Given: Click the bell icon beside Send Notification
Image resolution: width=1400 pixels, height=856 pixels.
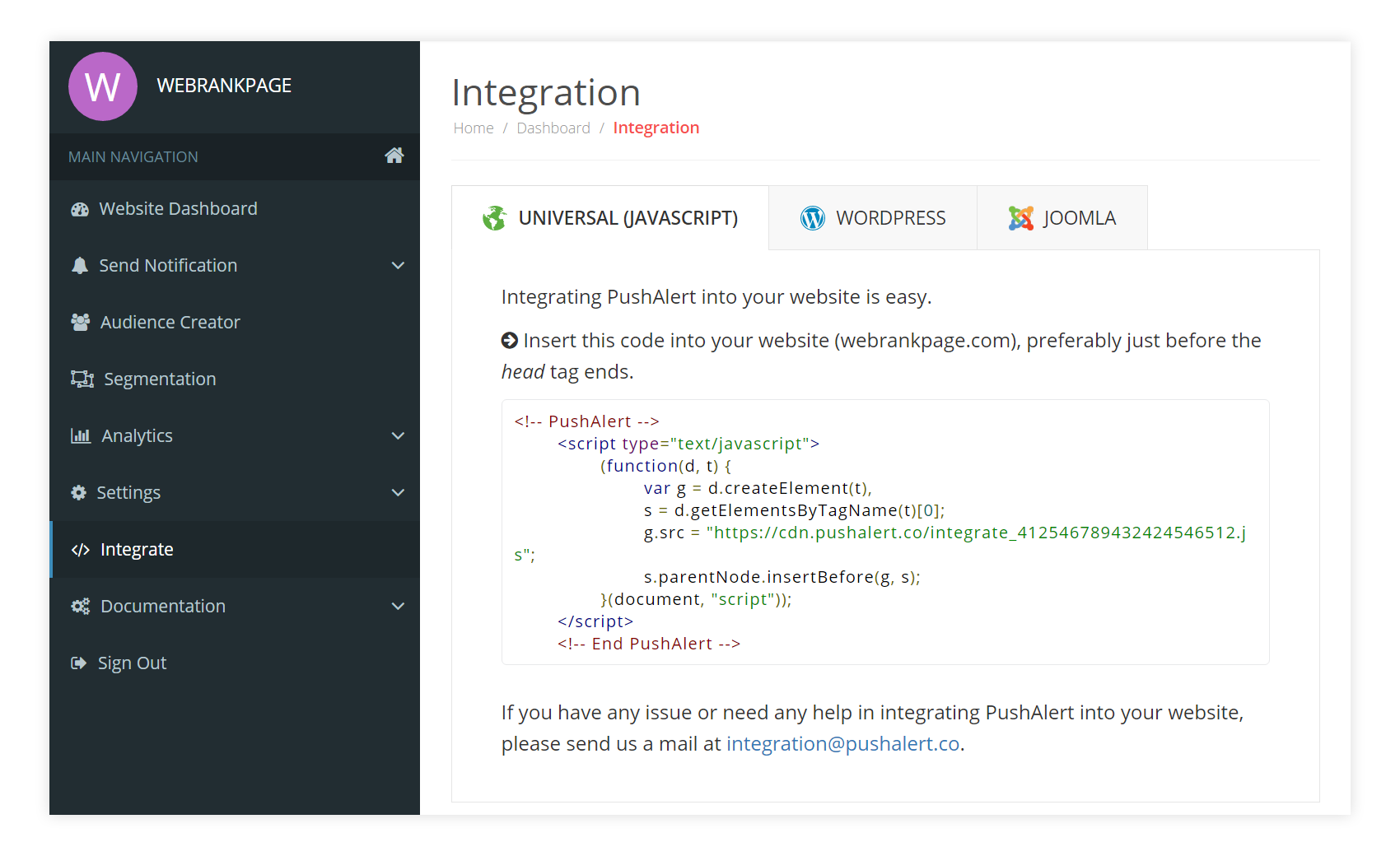Looking at the screenshot, I should pos(80,265).
